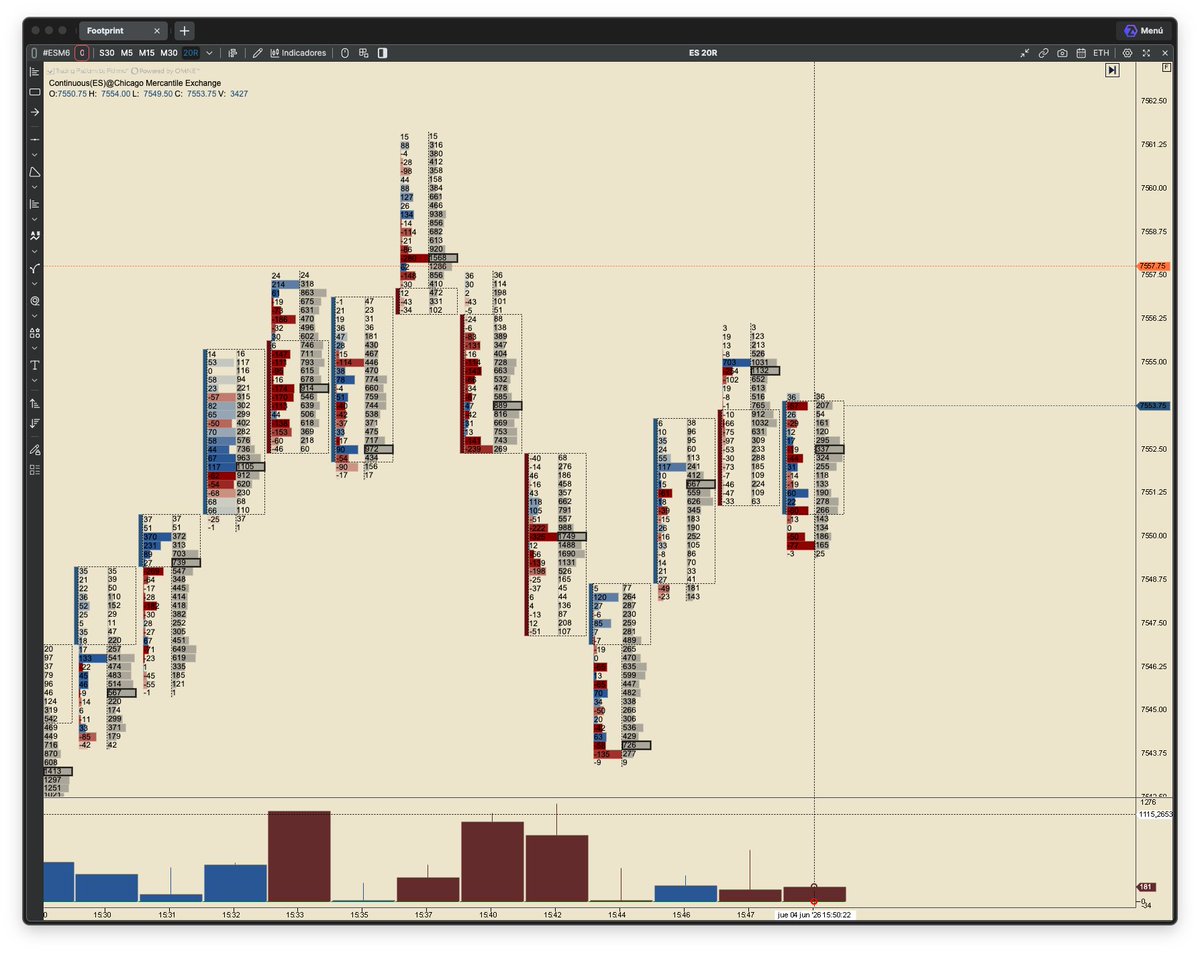Screen dimensions: 1200x953
Task: Click the 15:40 time axis label
Action: tap(489, 914)
